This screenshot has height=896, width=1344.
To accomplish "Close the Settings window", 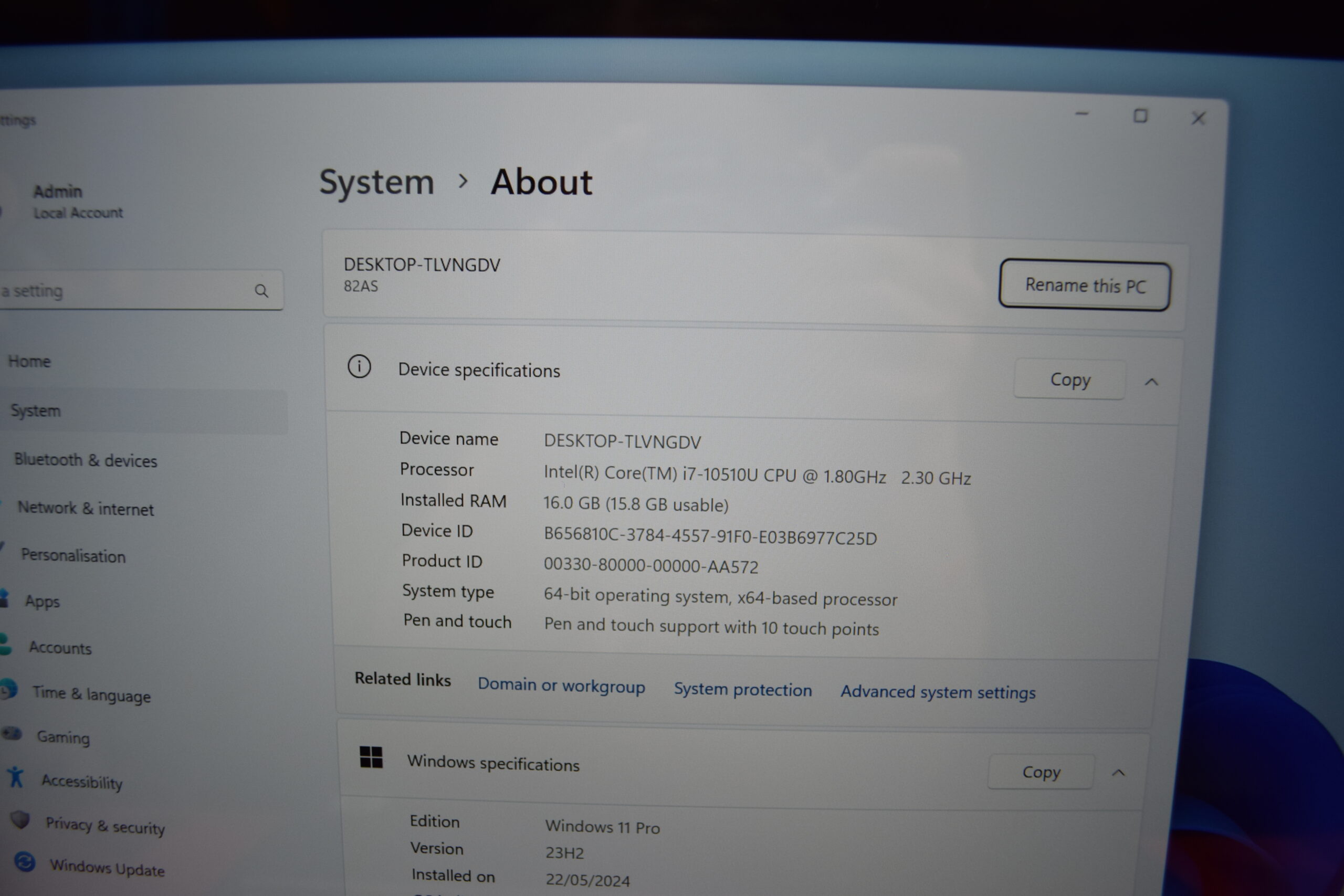I will [1198, 118].
